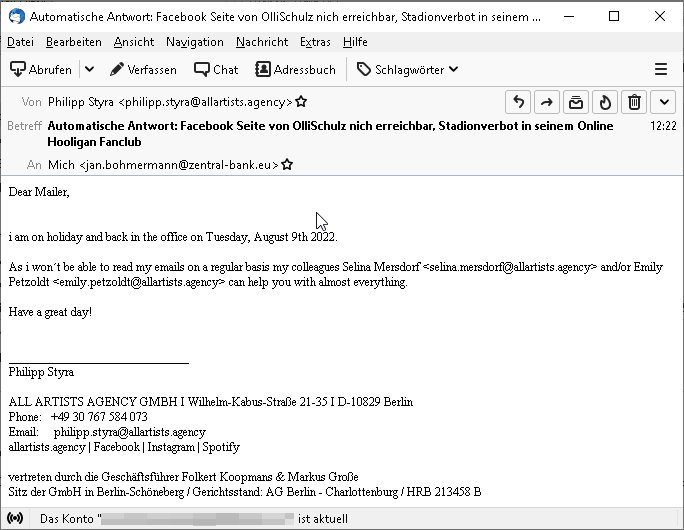Open the Datei menu
684x530 pixels.
[x=20, y=42]
